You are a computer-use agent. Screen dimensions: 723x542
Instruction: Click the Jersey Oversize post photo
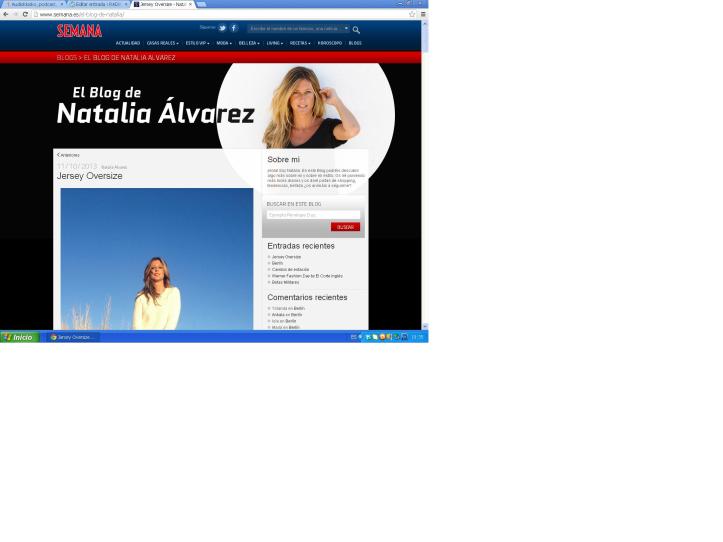(x=156, y=258)
